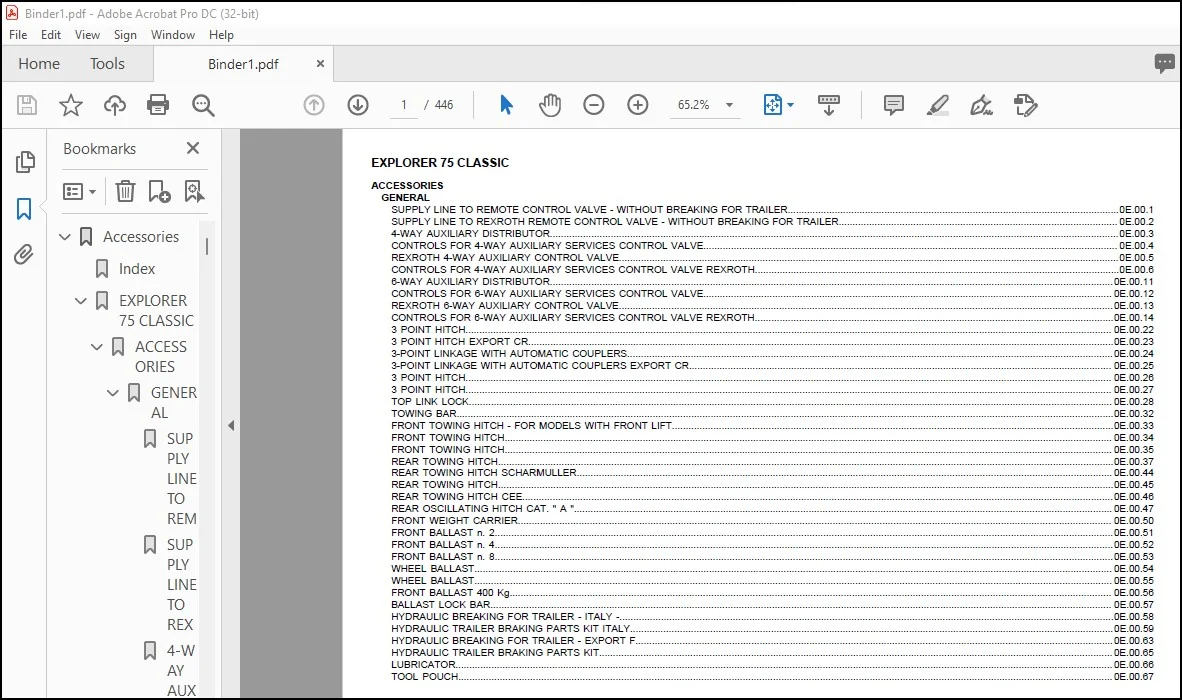Collapse the GENERAL bookmark
1182x700 pixels.
tap(112, 393)
